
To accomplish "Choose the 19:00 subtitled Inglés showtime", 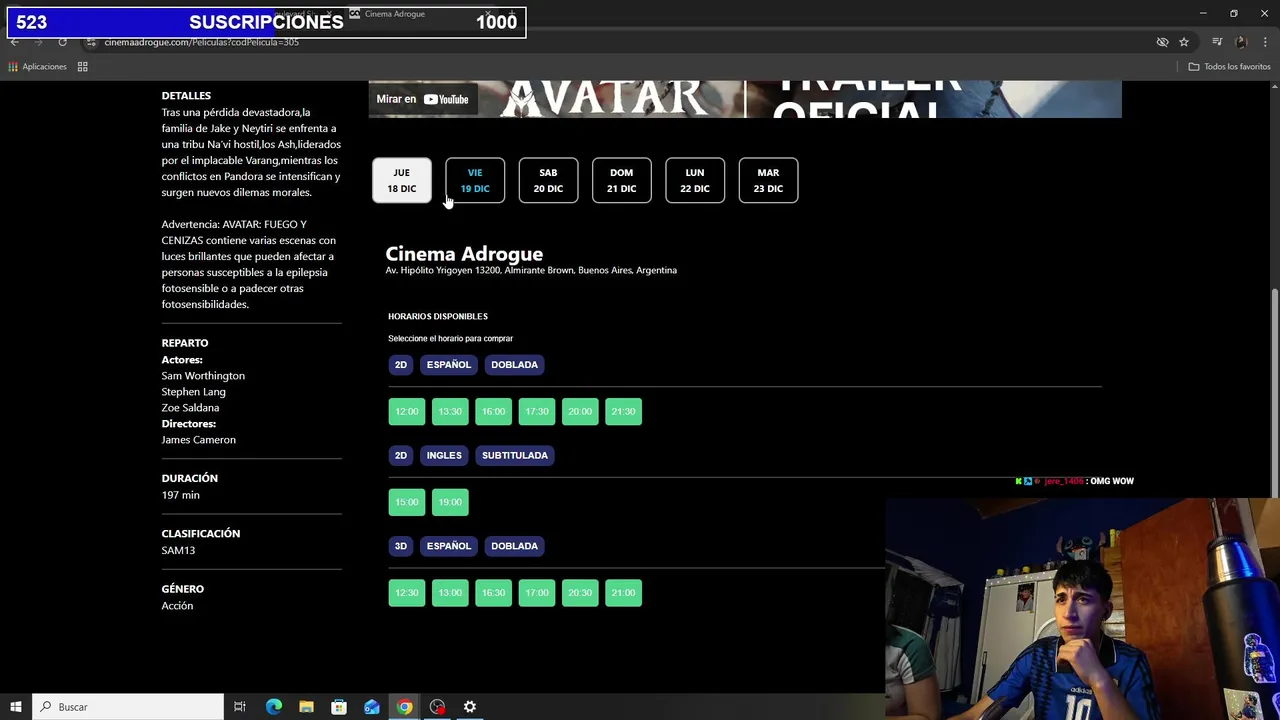I will tap(450, 502).
